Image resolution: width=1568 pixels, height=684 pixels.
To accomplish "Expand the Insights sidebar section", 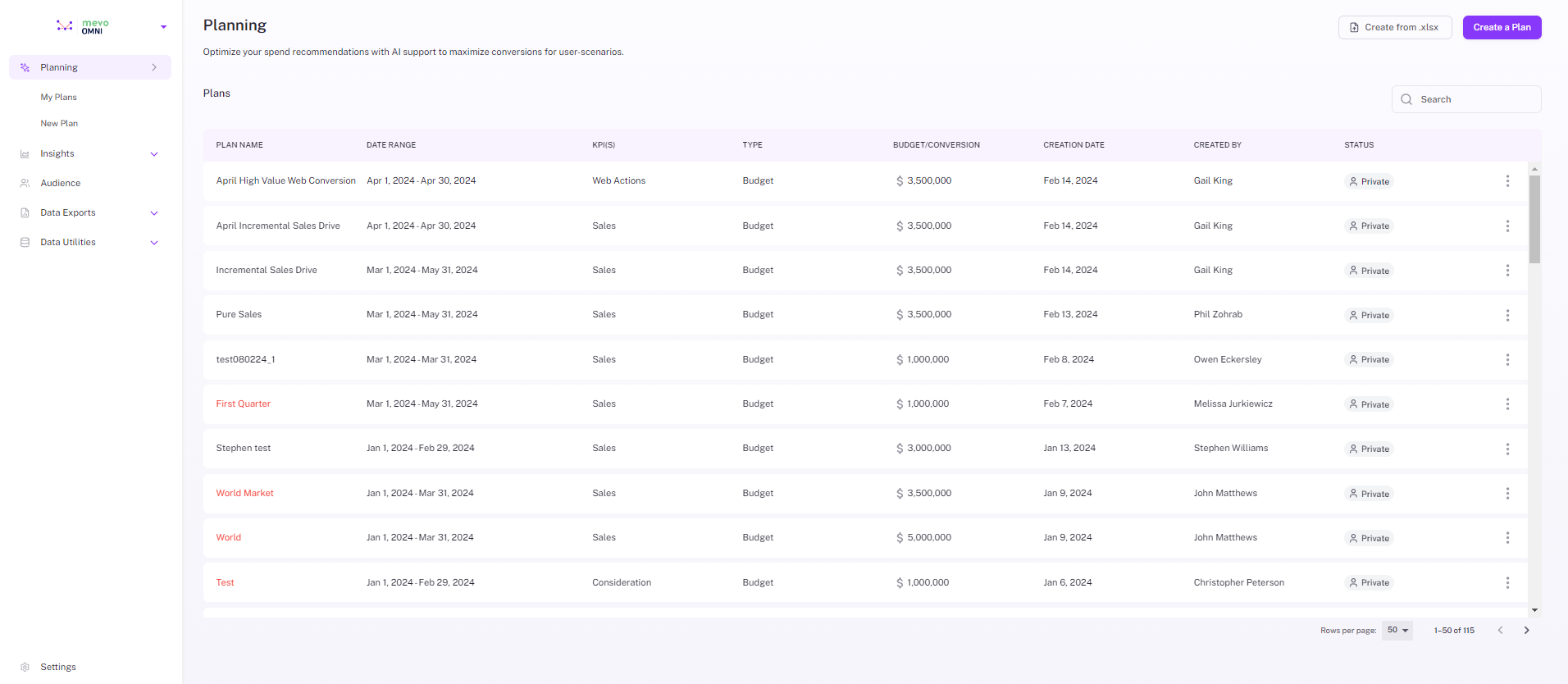I will click(x=154, y=154).
